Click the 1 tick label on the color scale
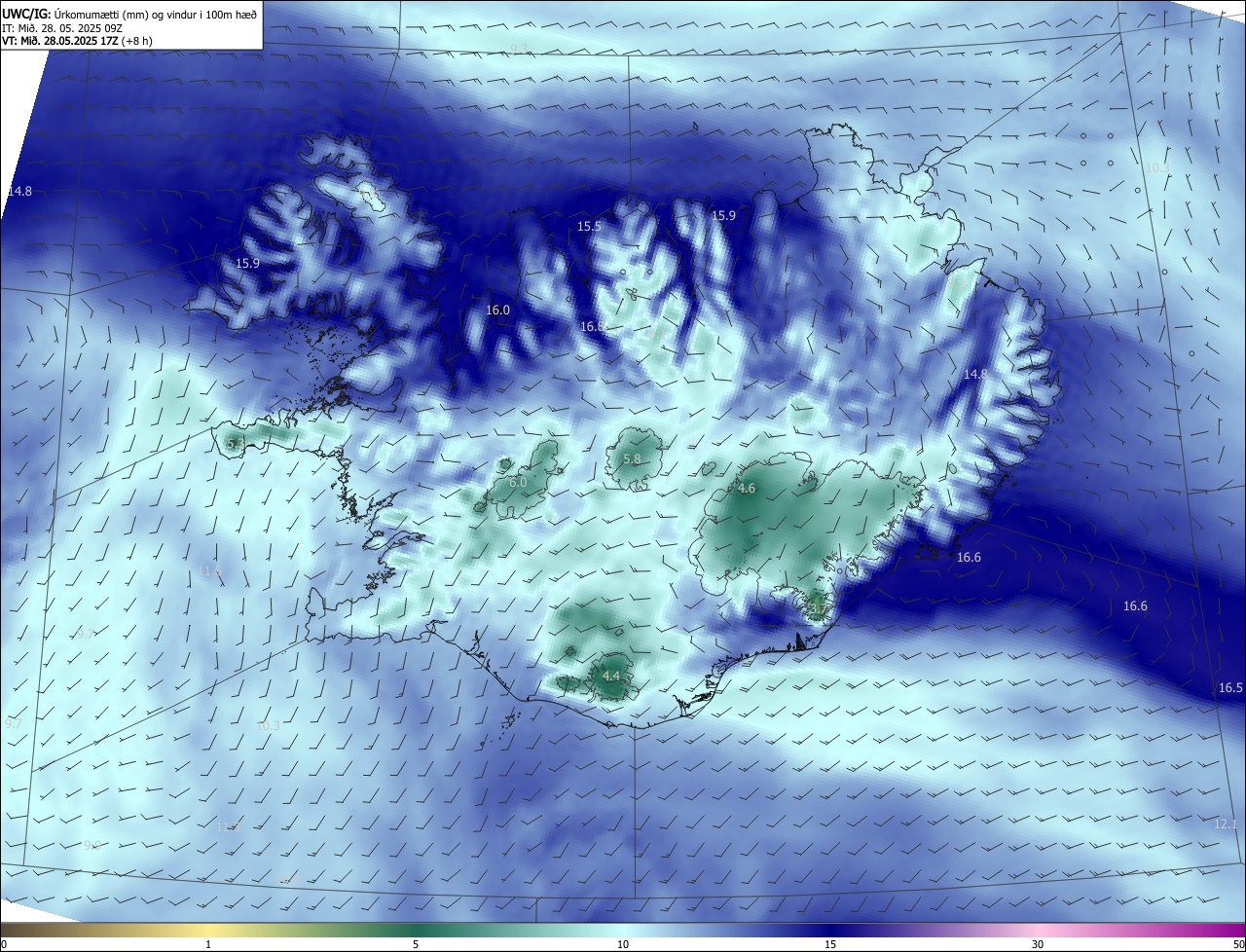This screenshot has width=1246, height=952. 208,944
